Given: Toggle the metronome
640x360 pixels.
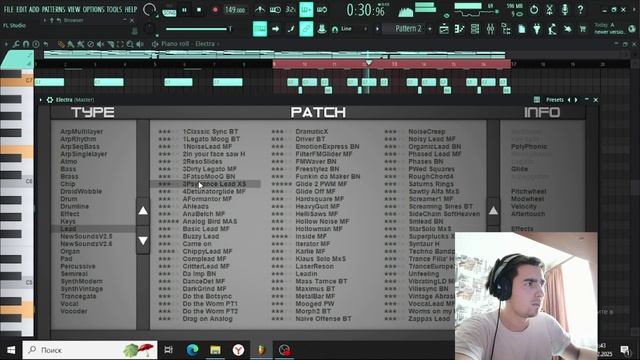Looking at the screenshot, I should 260,9.
